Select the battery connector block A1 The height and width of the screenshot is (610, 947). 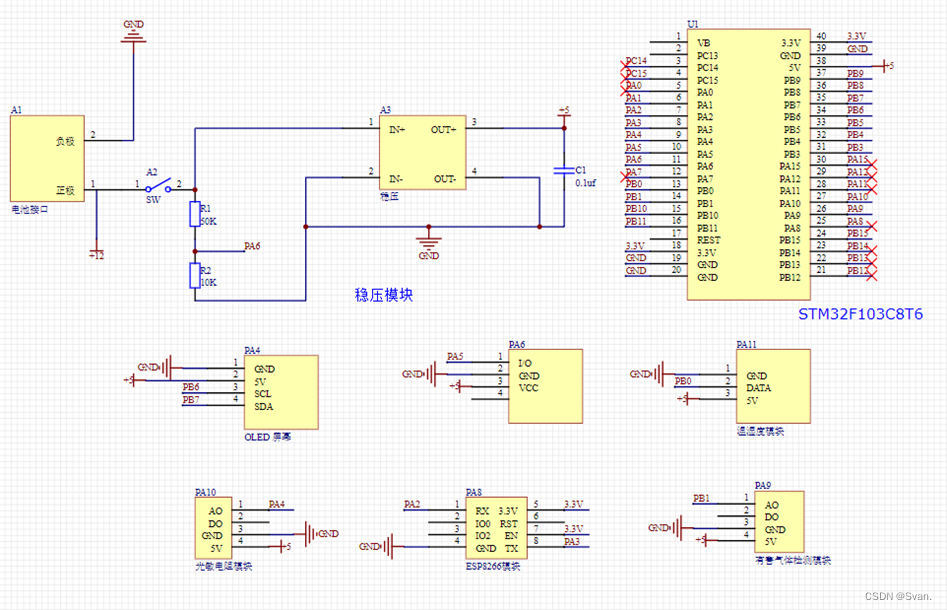(47, 158)
